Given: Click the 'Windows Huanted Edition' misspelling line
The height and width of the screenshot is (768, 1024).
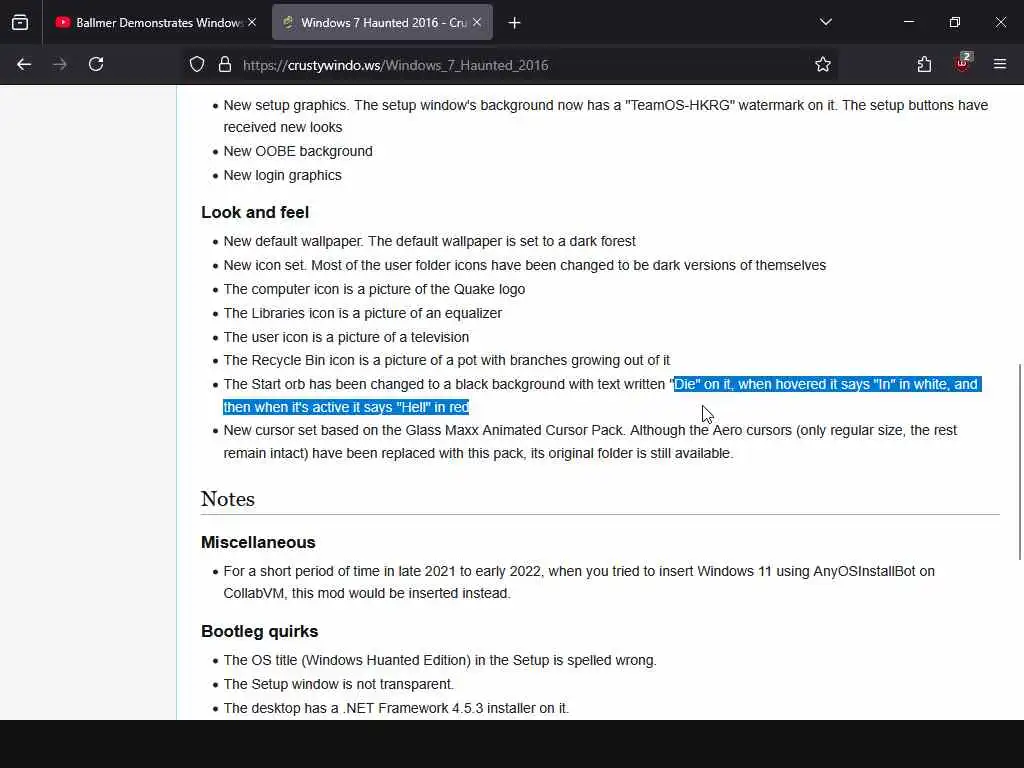Looking at the screenshot, I should [440, 660].
